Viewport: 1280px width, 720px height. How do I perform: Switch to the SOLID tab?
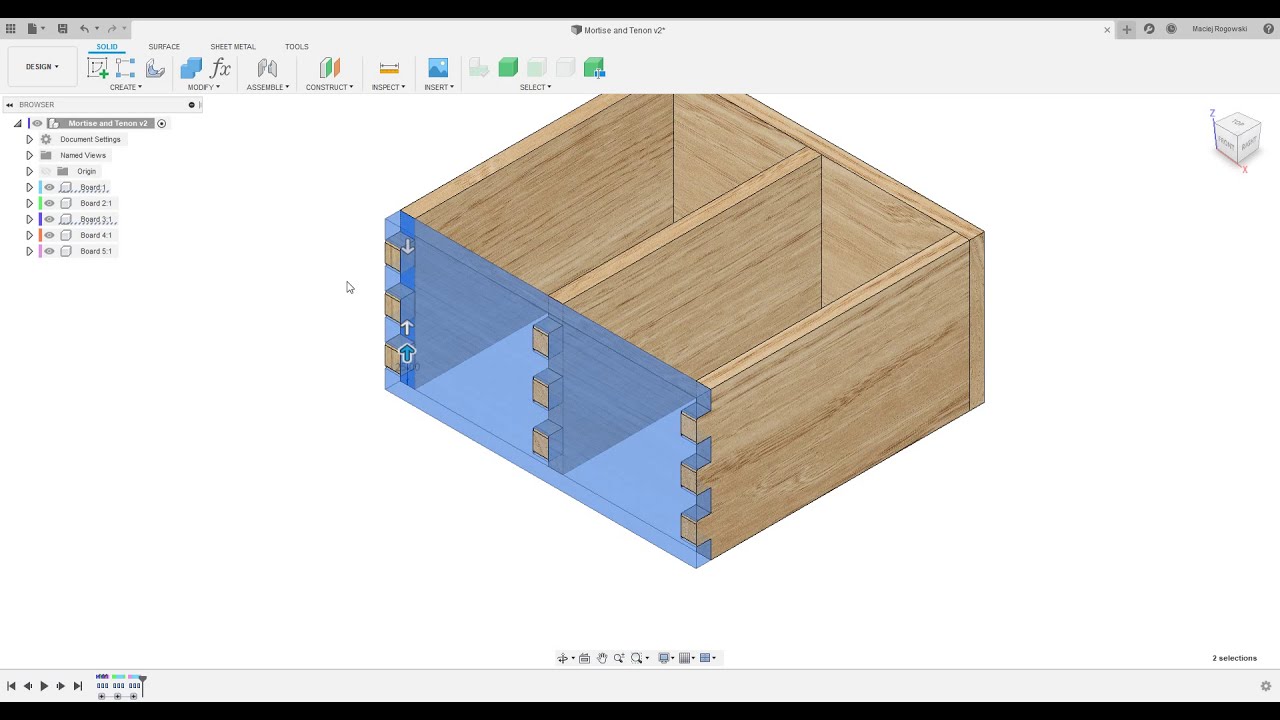(107, 47)
